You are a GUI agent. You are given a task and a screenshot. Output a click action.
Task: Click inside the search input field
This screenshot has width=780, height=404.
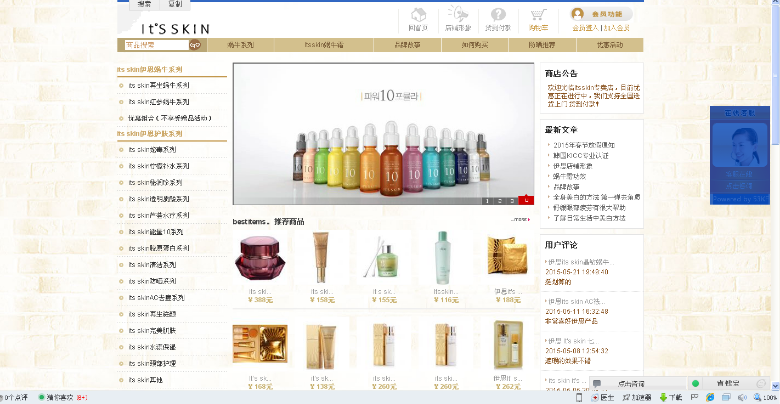[x=157, y=45]
